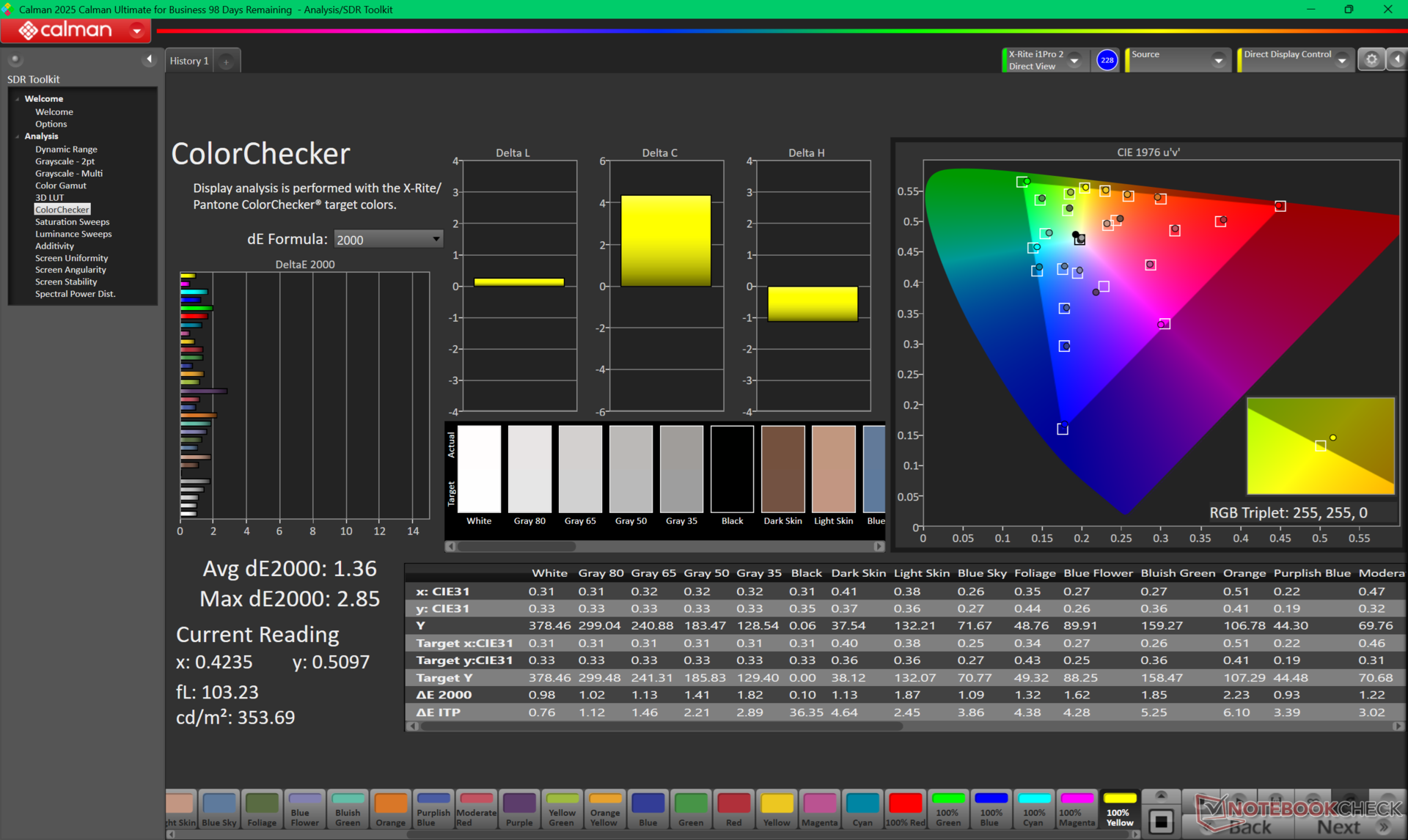This screenshot has width=1408, height=840.
Task: Switch to the History 1 tab
Action: coord(189,61)
